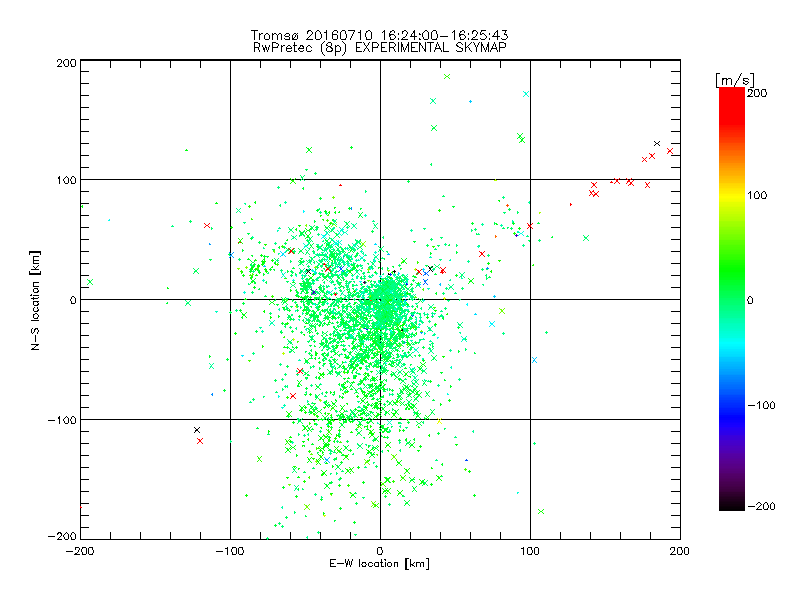Viewport: 800px width, 600px height.
Task: Click the topmost green X marker near y=185
Action: tap(447, 77)
